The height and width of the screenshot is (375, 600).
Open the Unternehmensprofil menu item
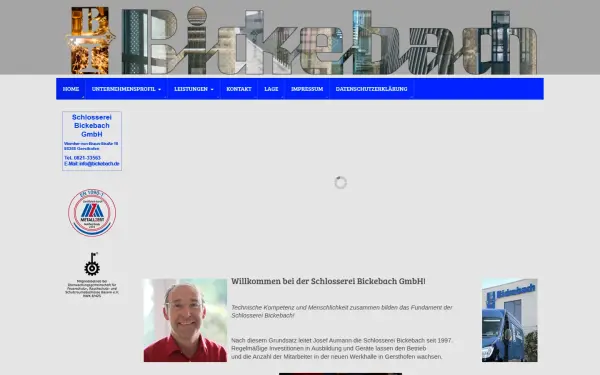(123, 89)
